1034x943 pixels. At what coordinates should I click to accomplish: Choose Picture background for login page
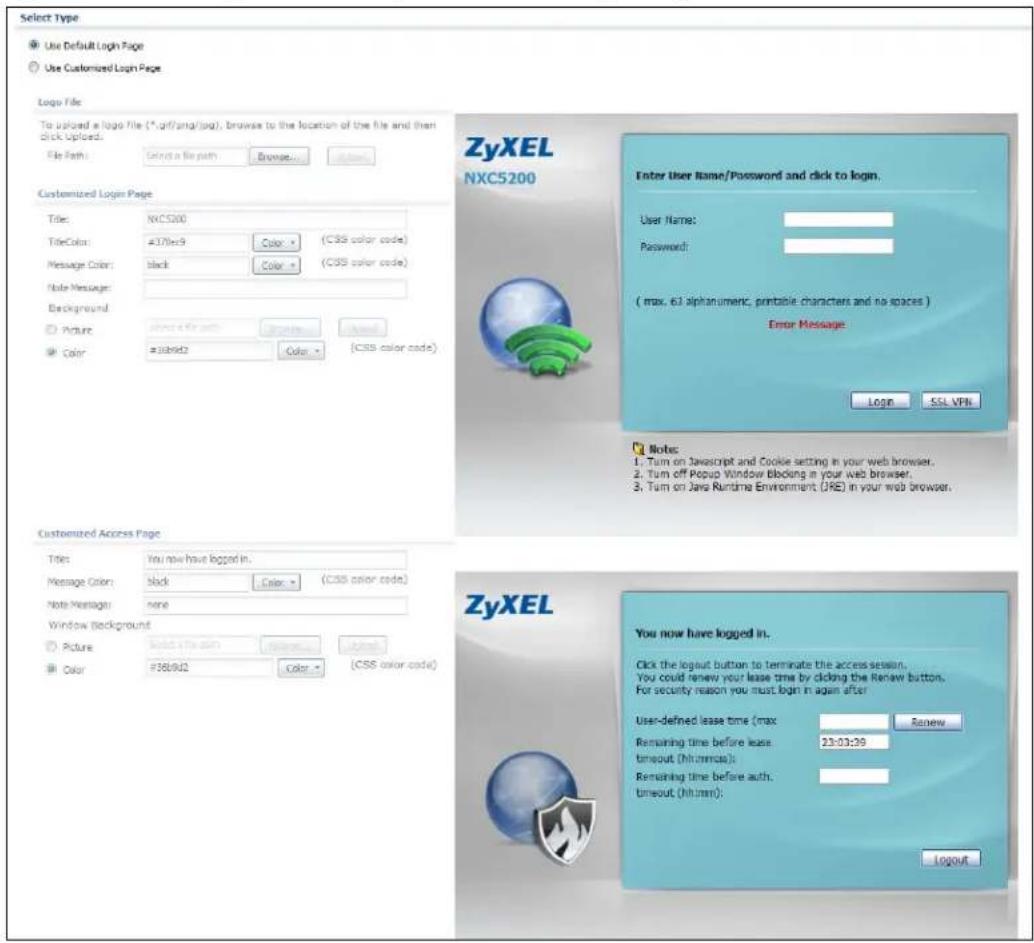click(x=51, y=329)
